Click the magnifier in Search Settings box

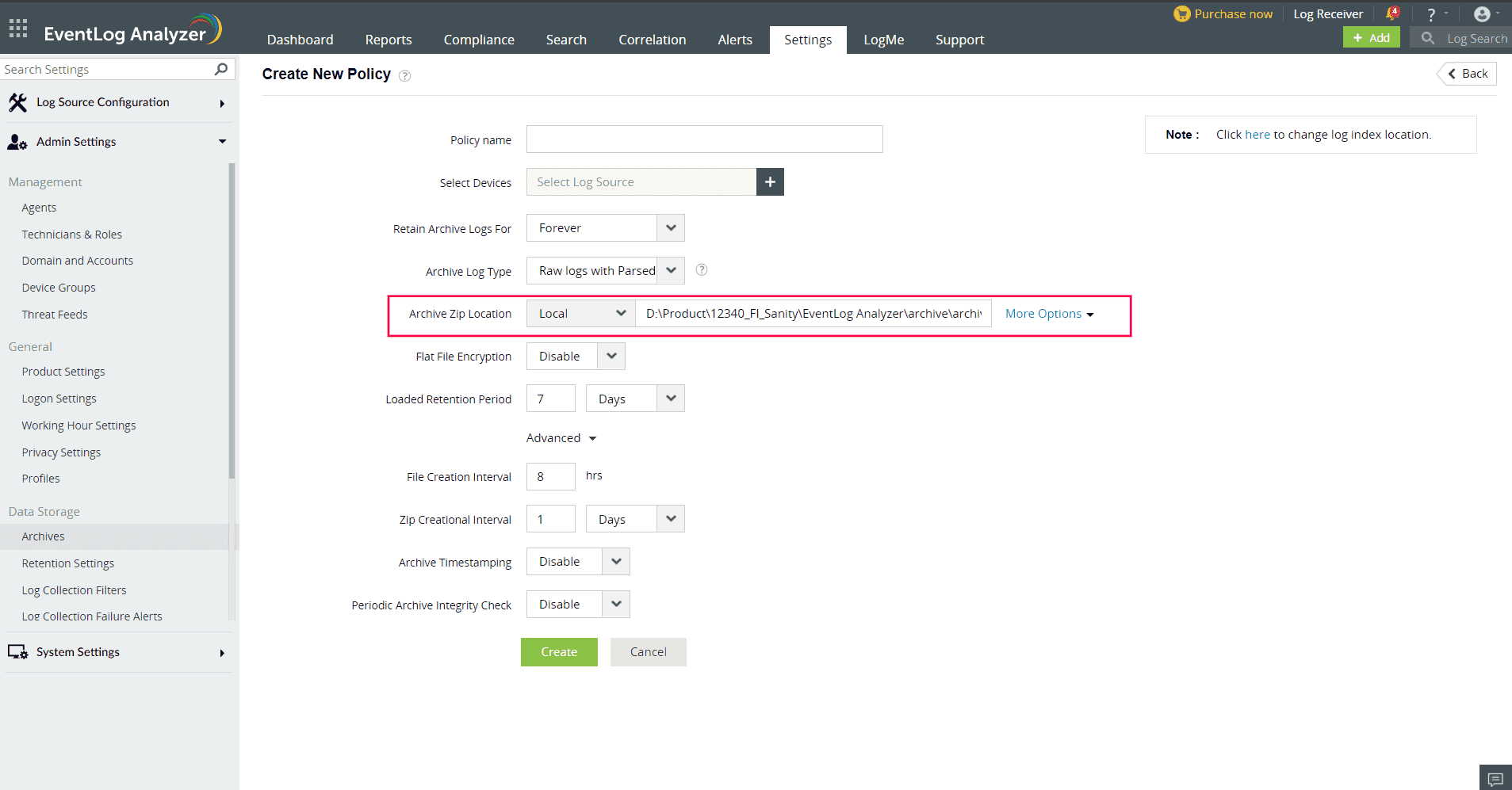point(220,69)
